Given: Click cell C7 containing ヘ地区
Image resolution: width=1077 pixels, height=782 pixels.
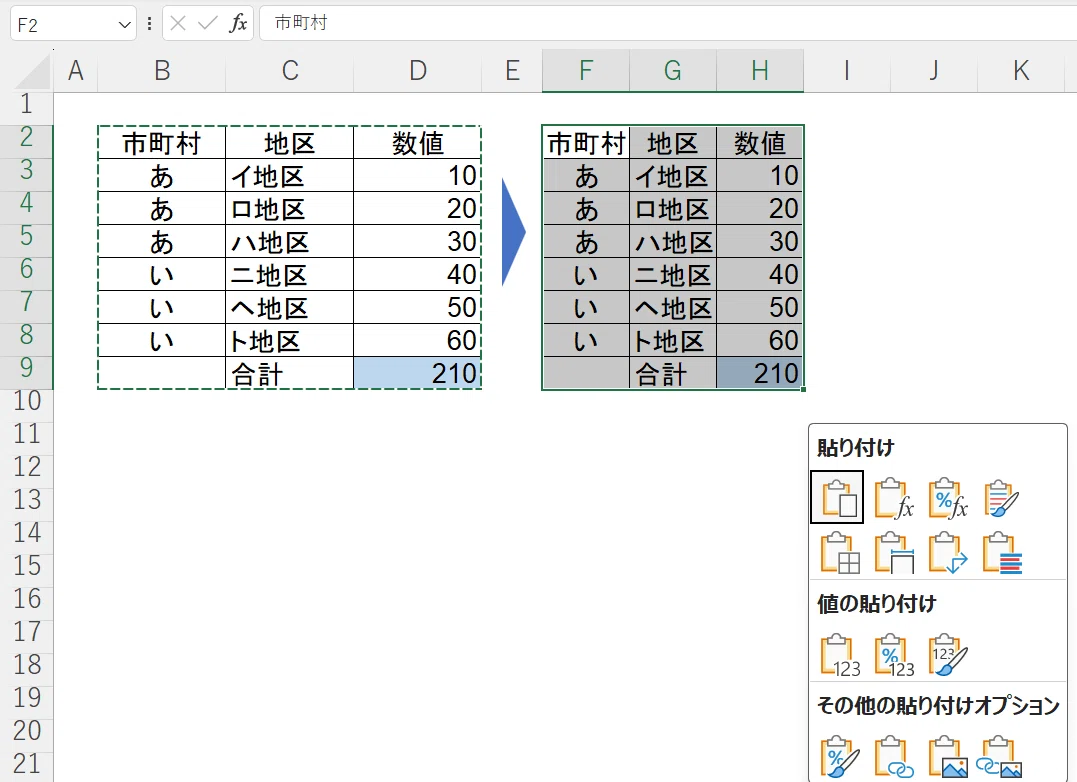Looking at the screenshot, I should pos(290,308).
